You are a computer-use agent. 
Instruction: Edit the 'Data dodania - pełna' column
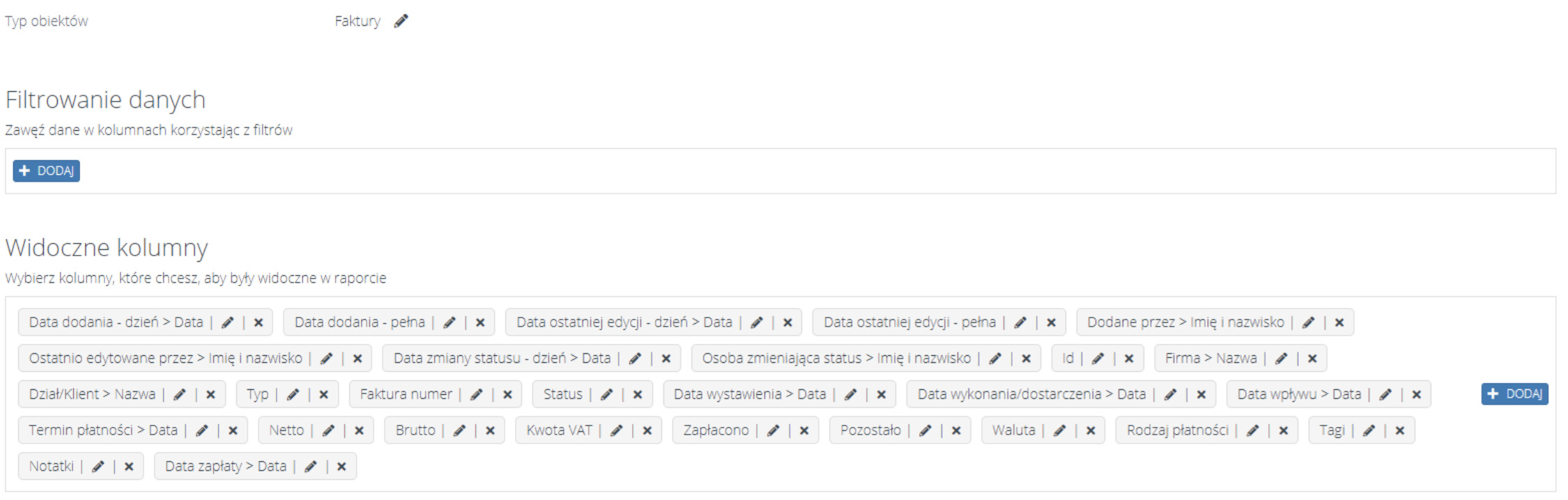449,322
